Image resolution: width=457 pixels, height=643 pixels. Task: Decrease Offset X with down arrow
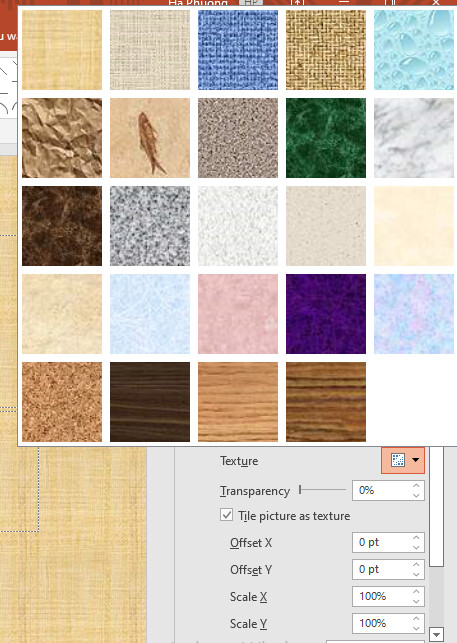pyautogui.click(x=416, y=547)
